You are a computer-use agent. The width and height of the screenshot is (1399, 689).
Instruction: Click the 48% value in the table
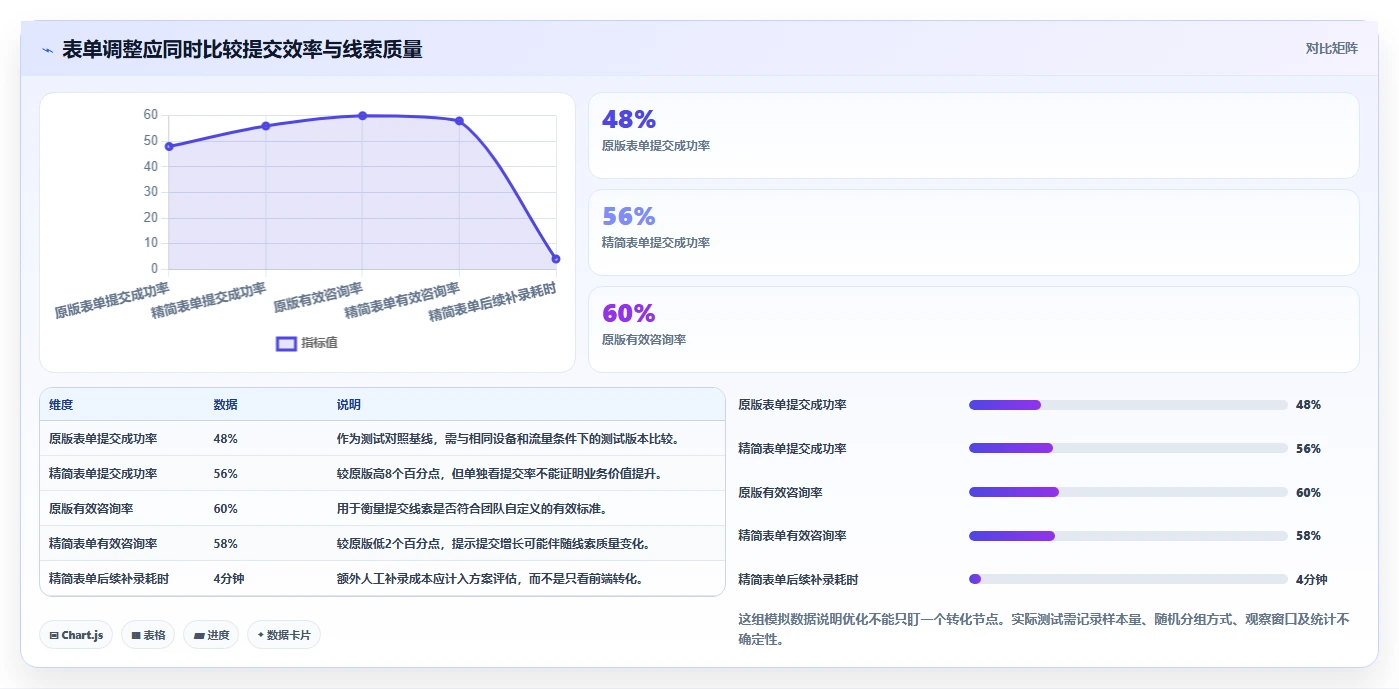click(x=225, y=439)
